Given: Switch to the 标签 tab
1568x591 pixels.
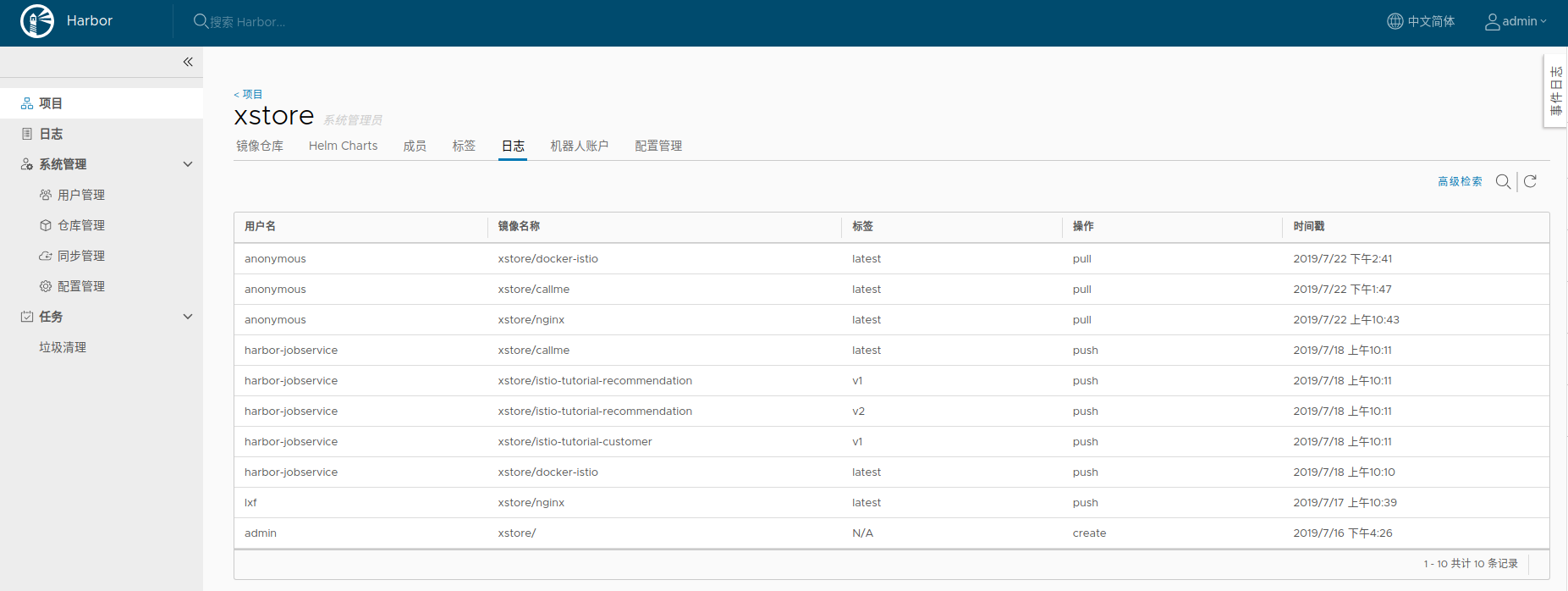Looking at the screenshot, I should [464, 146].
